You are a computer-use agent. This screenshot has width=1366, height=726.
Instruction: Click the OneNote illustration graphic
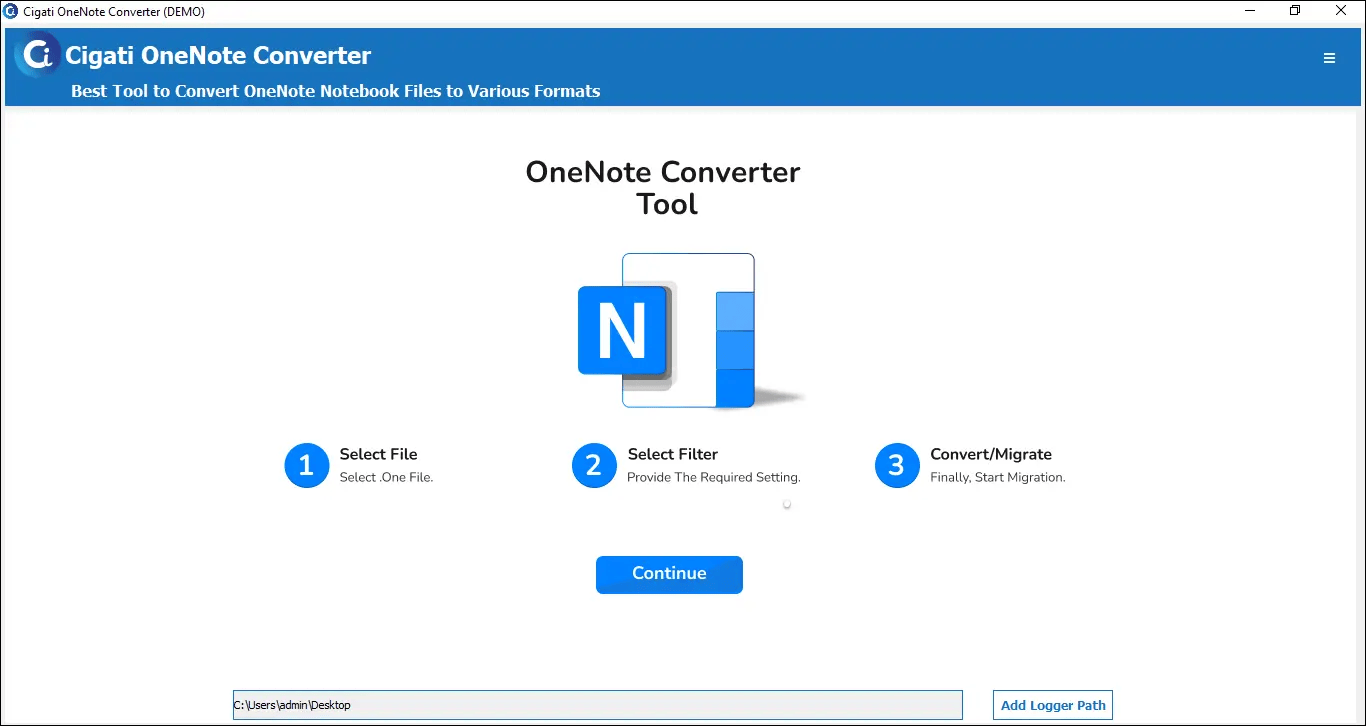click(690, 330)
